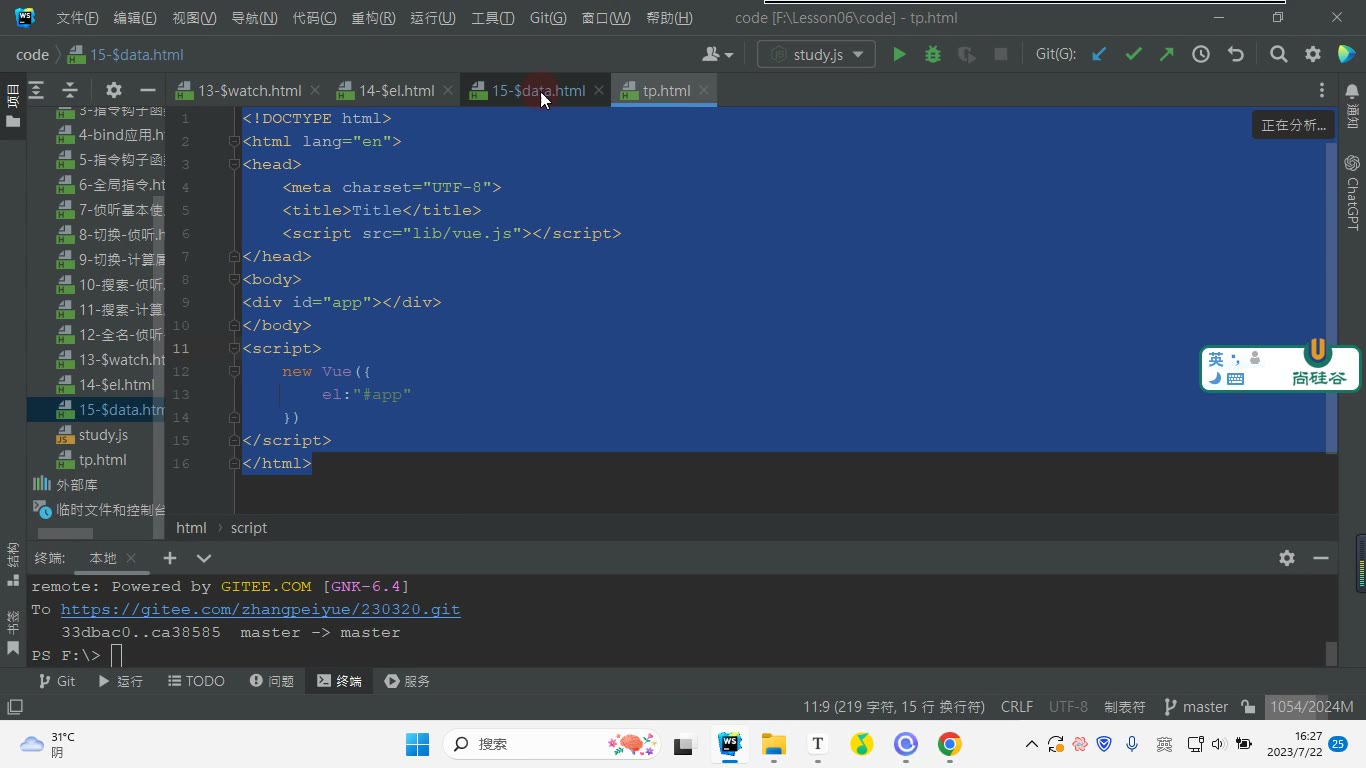The width and height of the screenshot is (1366, 768).
Task: Open the 重构(R) menu
Action: tap(373, 18)
